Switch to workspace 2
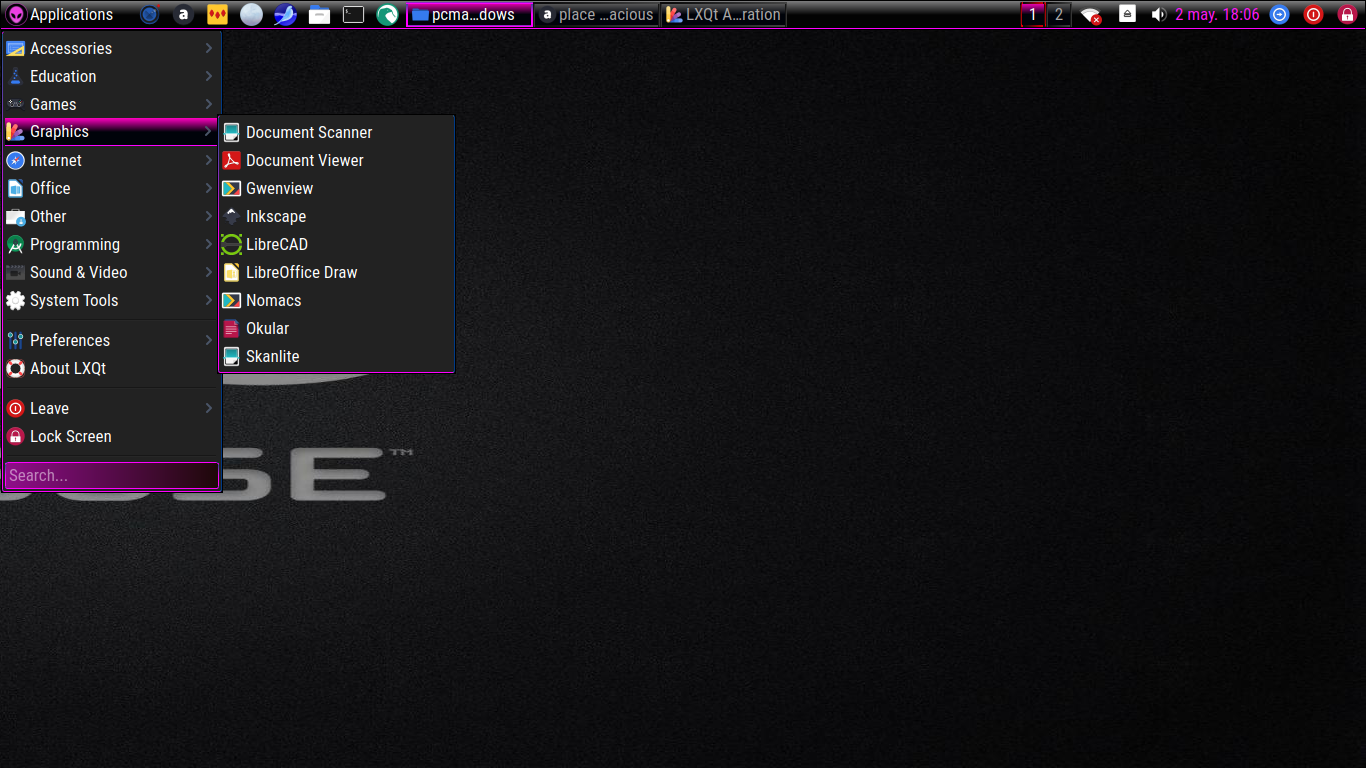 click(1059, 15)
